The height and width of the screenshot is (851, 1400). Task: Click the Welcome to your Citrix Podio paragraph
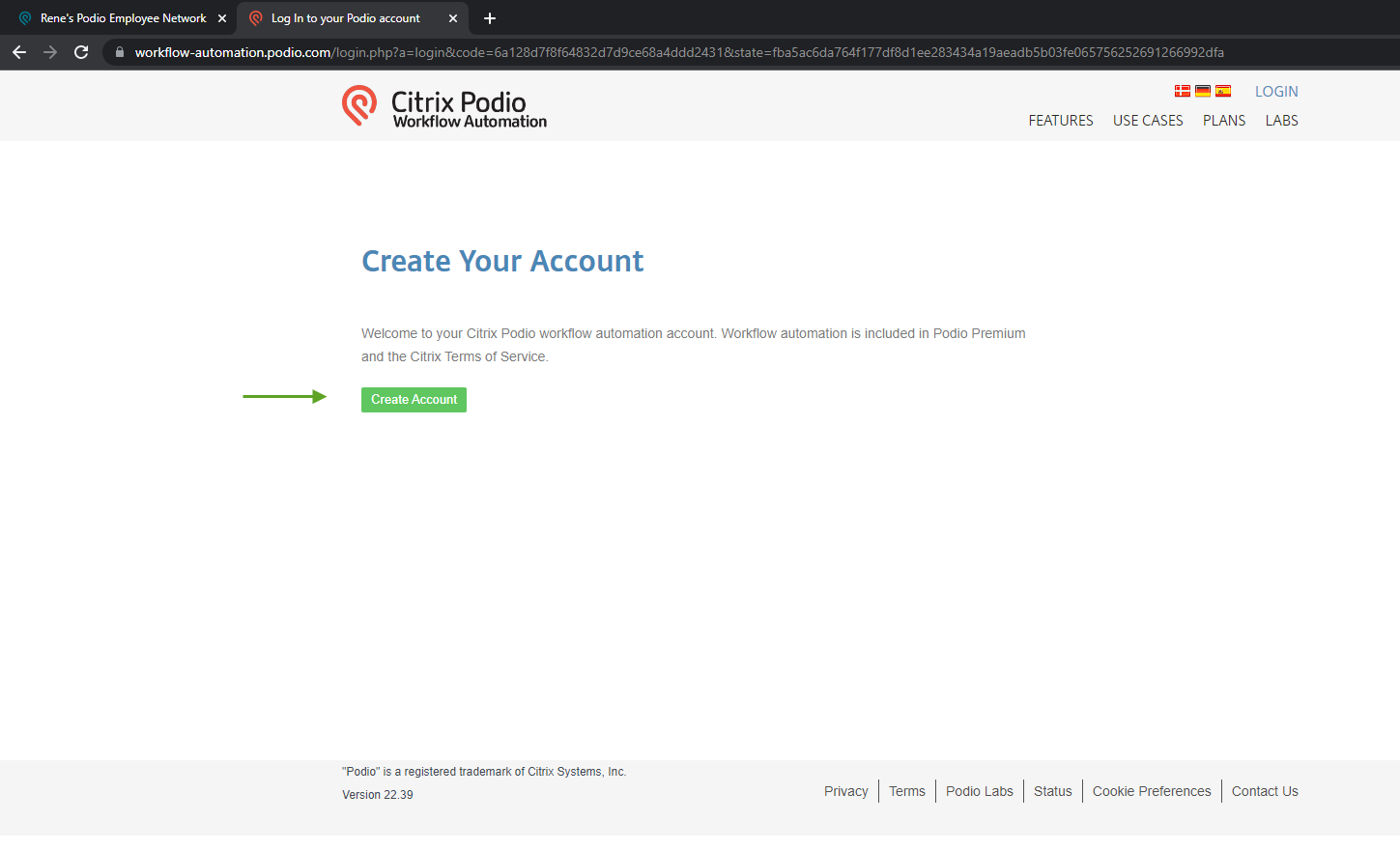[x=694, y=345]
